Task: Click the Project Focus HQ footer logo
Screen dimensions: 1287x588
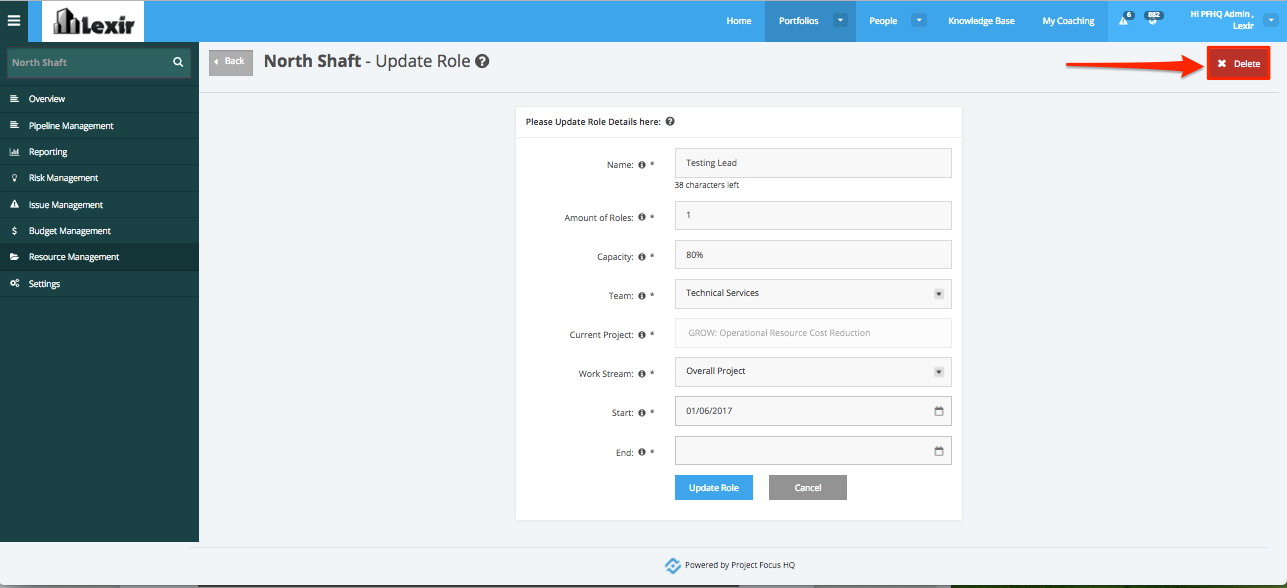Action: 673,565
